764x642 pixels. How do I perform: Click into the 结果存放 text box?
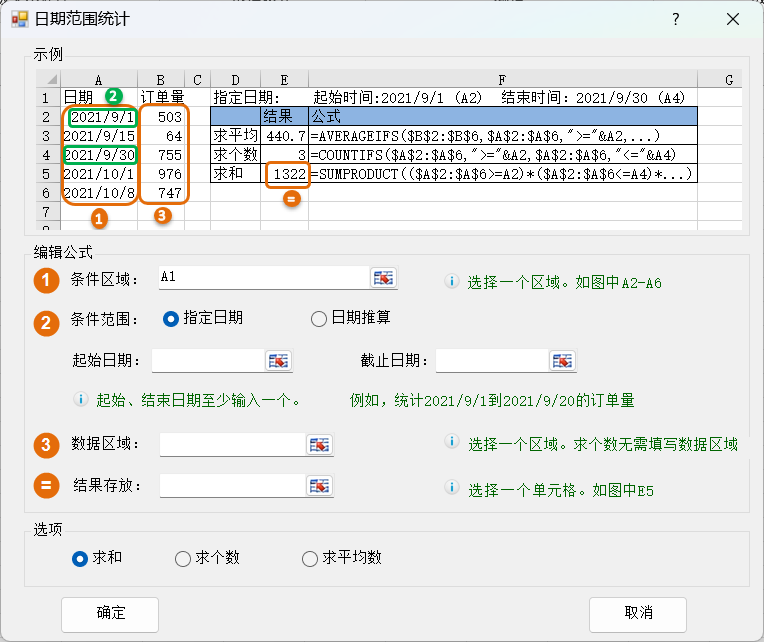[x=231, y=486]
